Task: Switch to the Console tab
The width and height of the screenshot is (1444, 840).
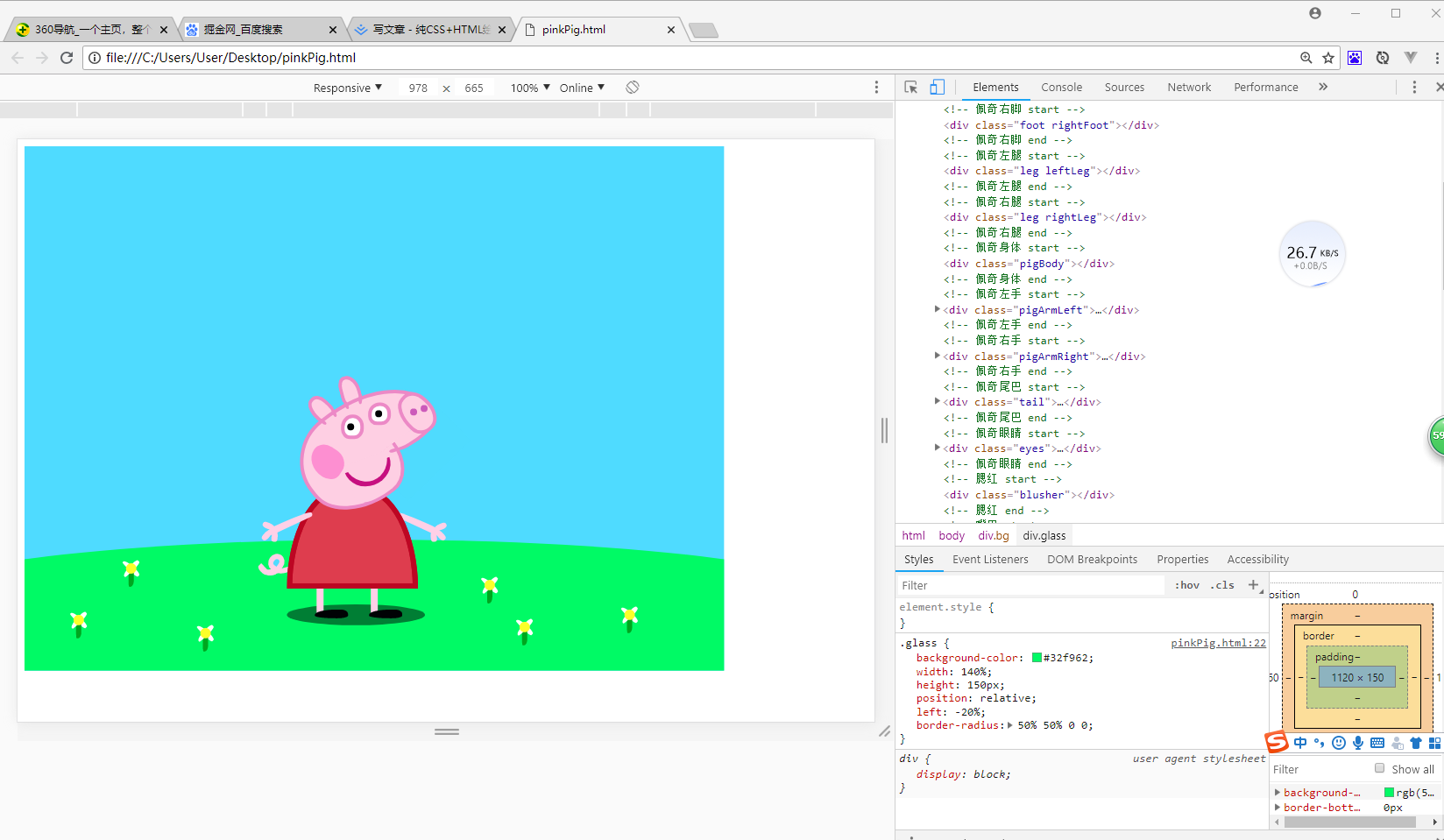Action: [1062, 88]
